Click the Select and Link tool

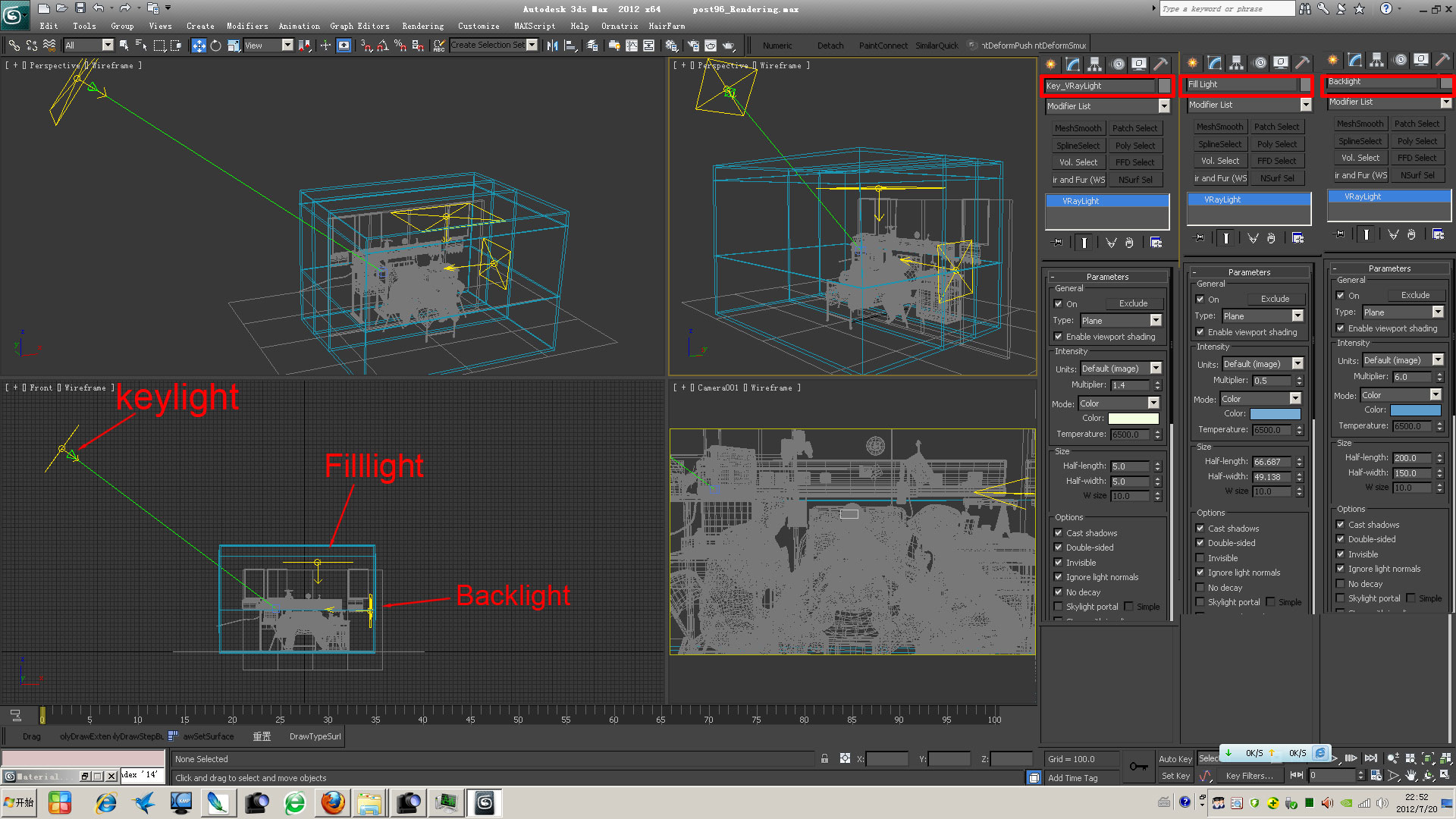14,45
